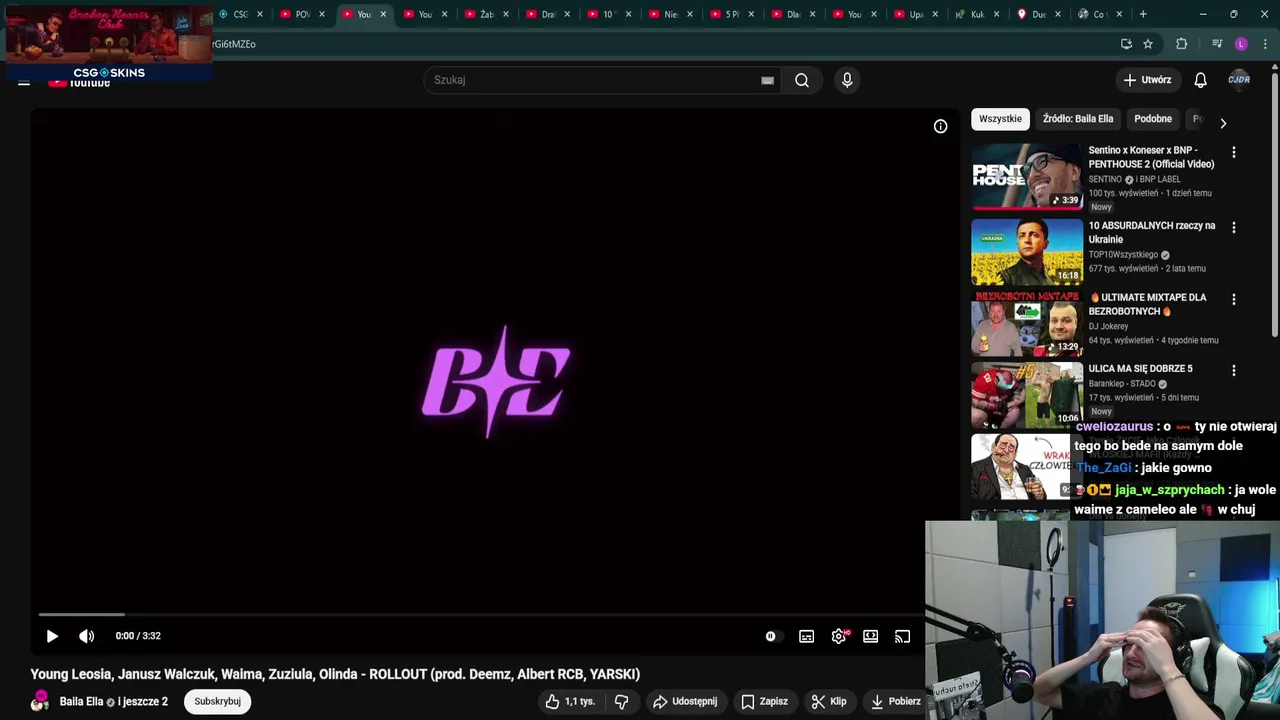Install app icon in address bar
Screen dimensions: 1280x720
(x=1126, y=44)
